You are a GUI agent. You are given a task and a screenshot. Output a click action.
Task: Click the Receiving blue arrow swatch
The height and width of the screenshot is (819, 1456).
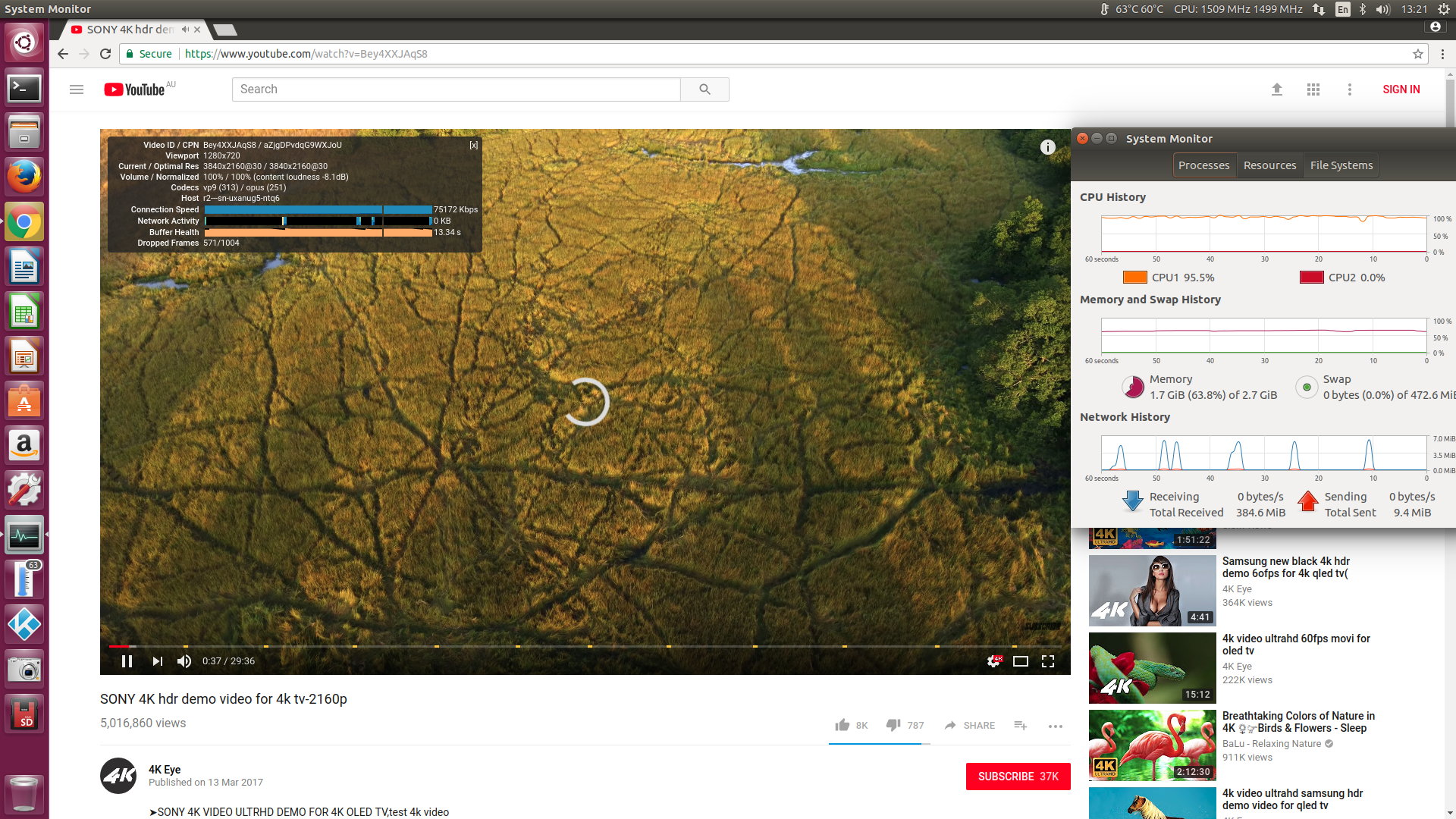click(1133, 500)
